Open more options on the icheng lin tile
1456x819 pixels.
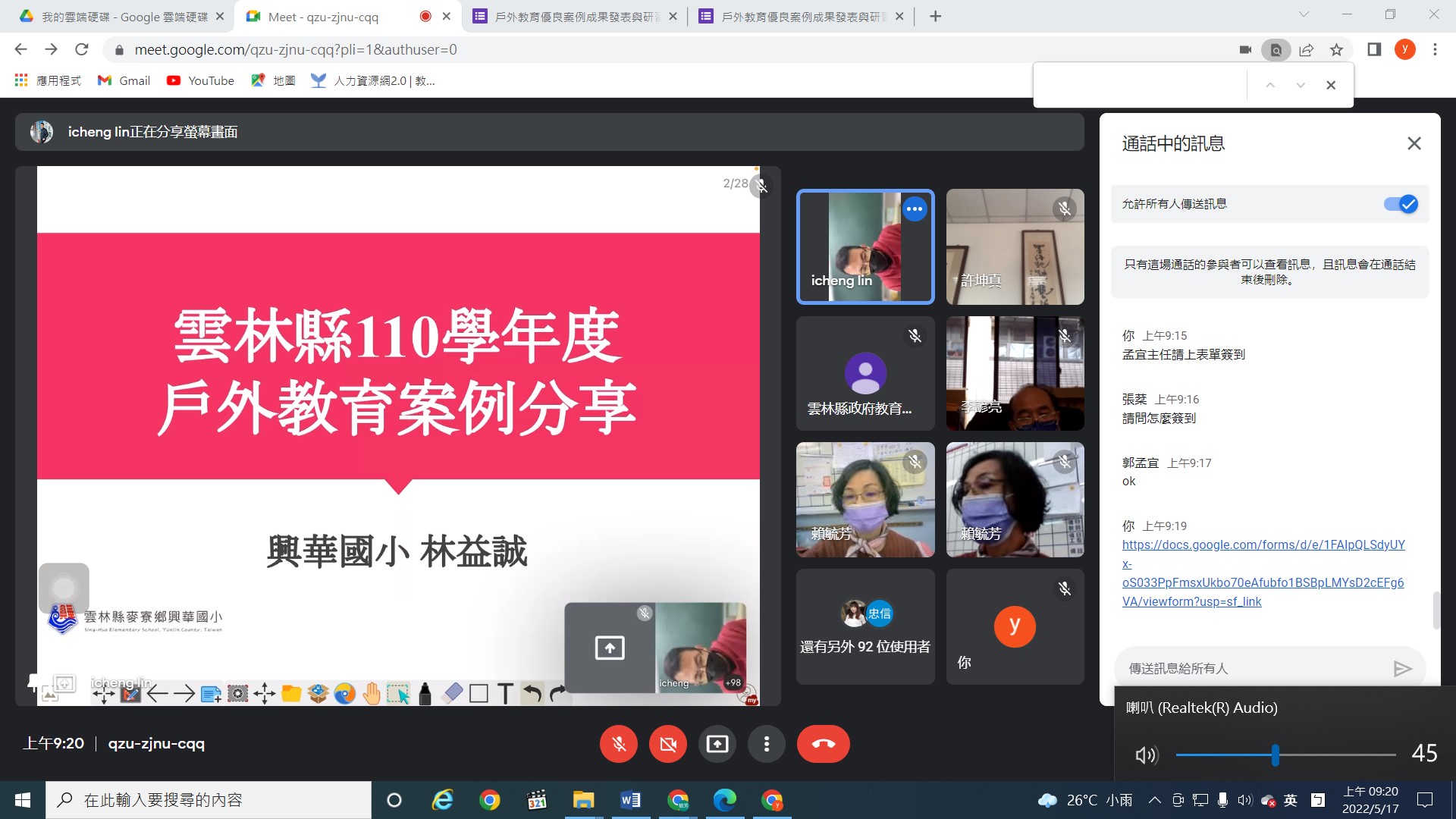coord(915,209)
